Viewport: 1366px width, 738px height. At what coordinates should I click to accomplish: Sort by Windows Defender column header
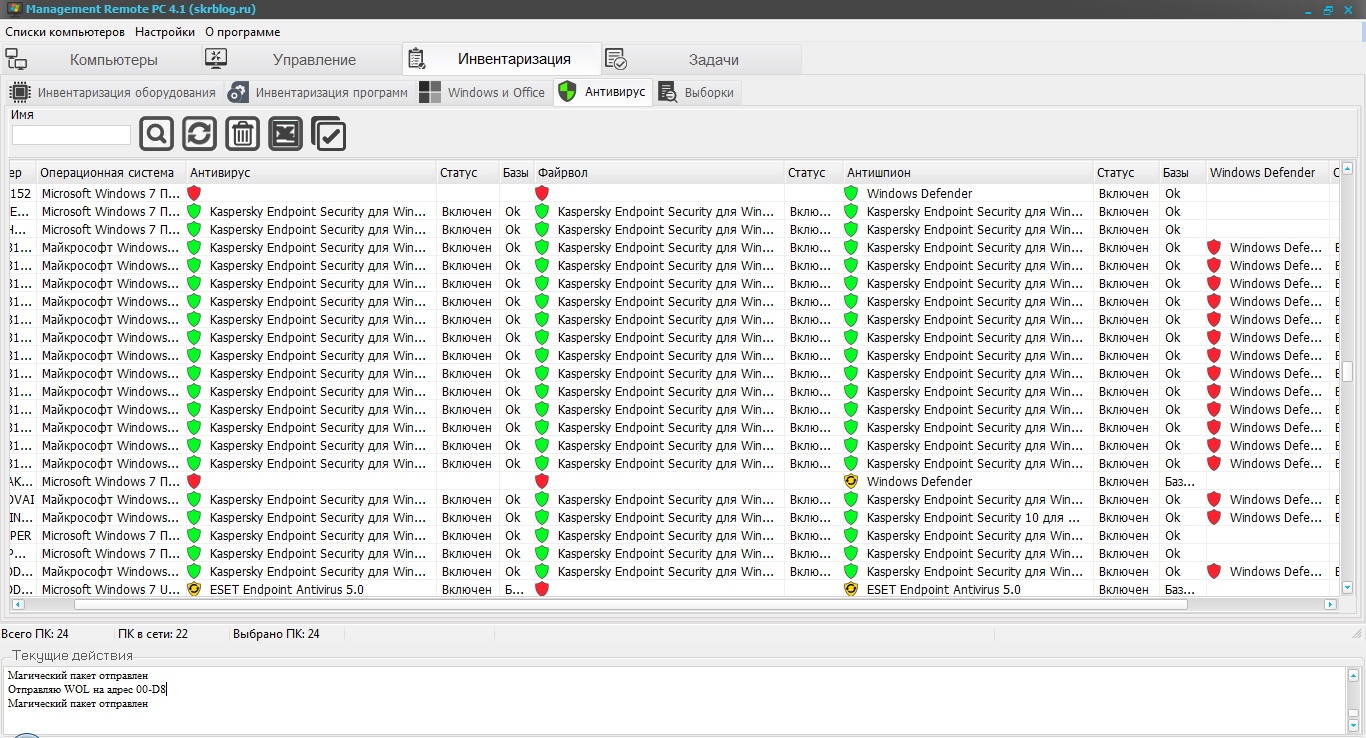pyautogui.click(x=1267, y=173)
